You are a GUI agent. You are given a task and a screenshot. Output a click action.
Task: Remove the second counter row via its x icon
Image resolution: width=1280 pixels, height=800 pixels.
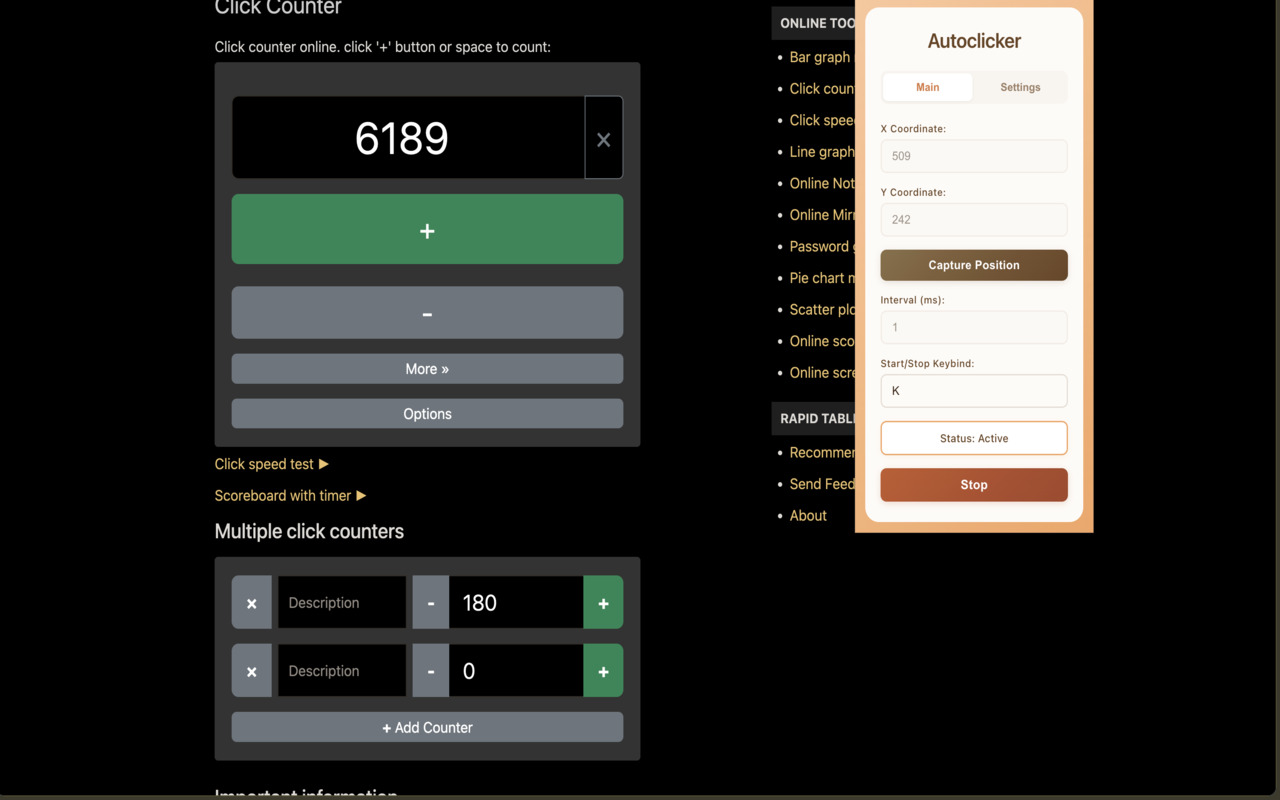pyautogui.click(x=251, y=670)
